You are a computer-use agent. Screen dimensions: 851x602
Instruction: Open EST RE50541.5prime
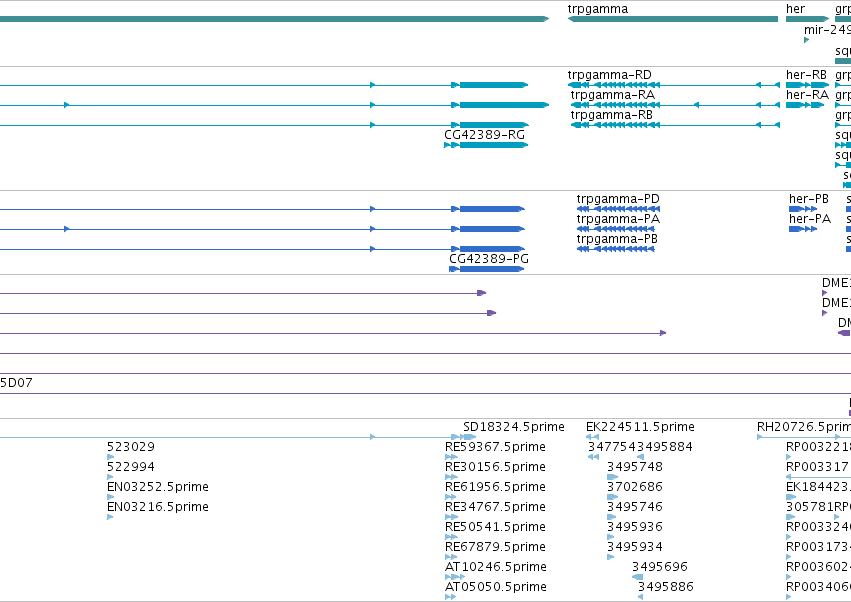tap(495, 527)
